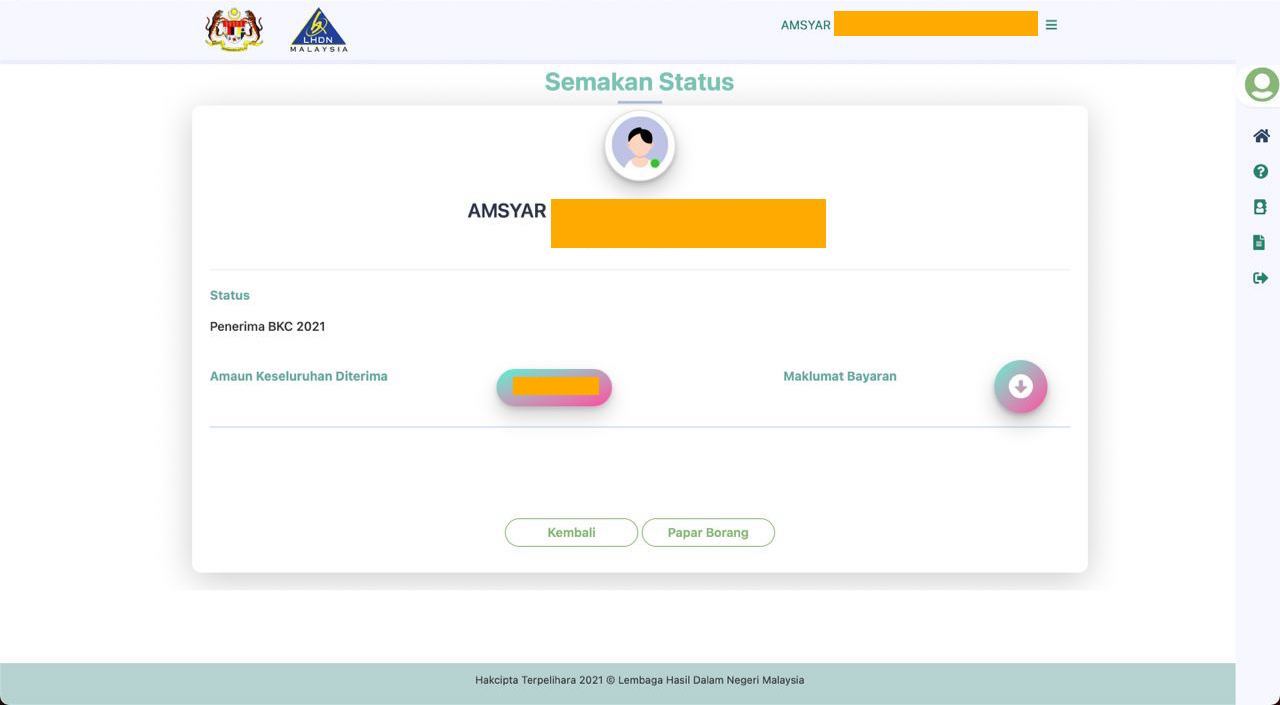
Task: Open the hamburger menu in header
Action: 1051,25
